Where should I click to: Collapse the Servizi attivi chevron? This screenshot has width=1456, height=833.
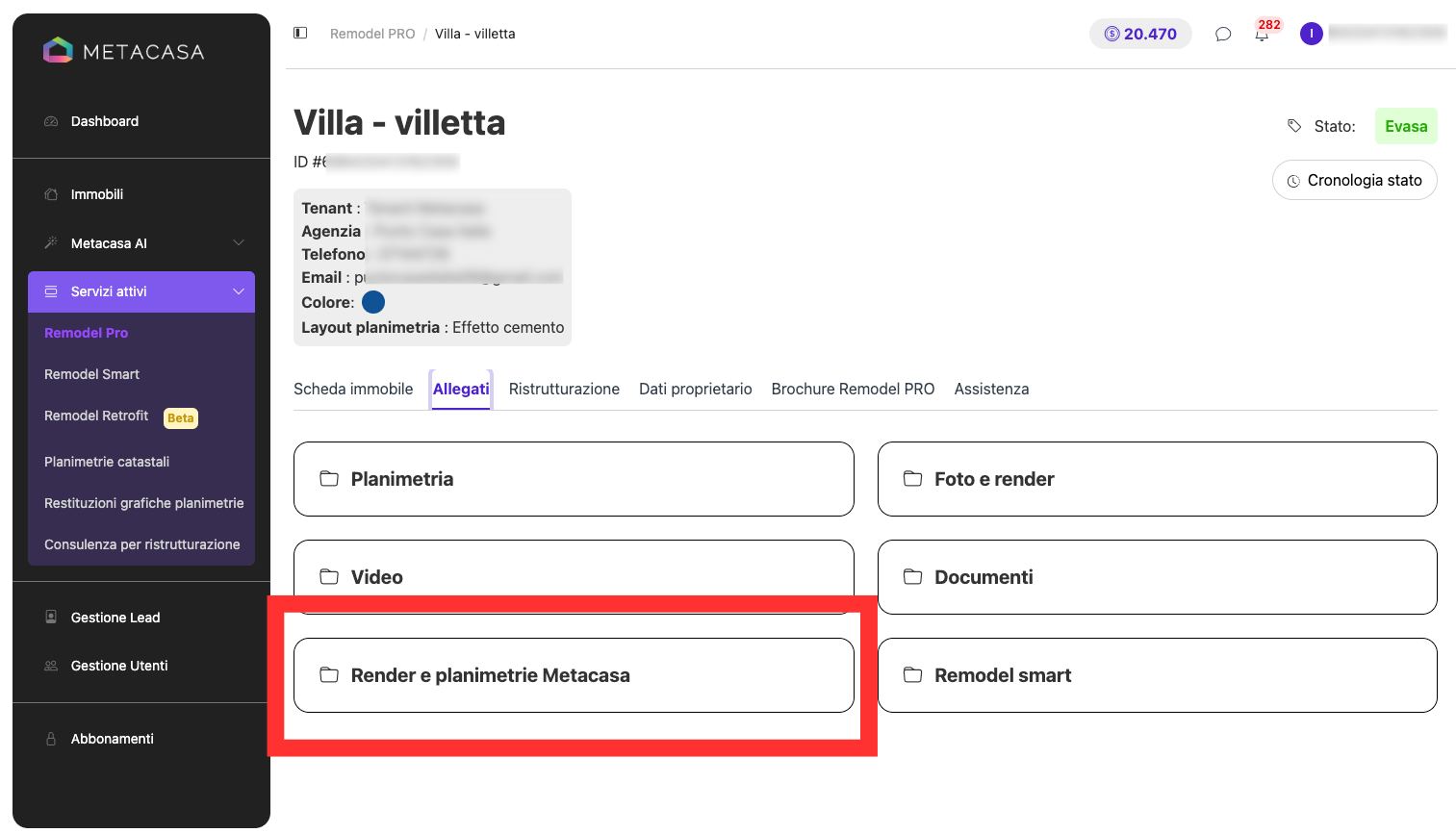[239, 291]
